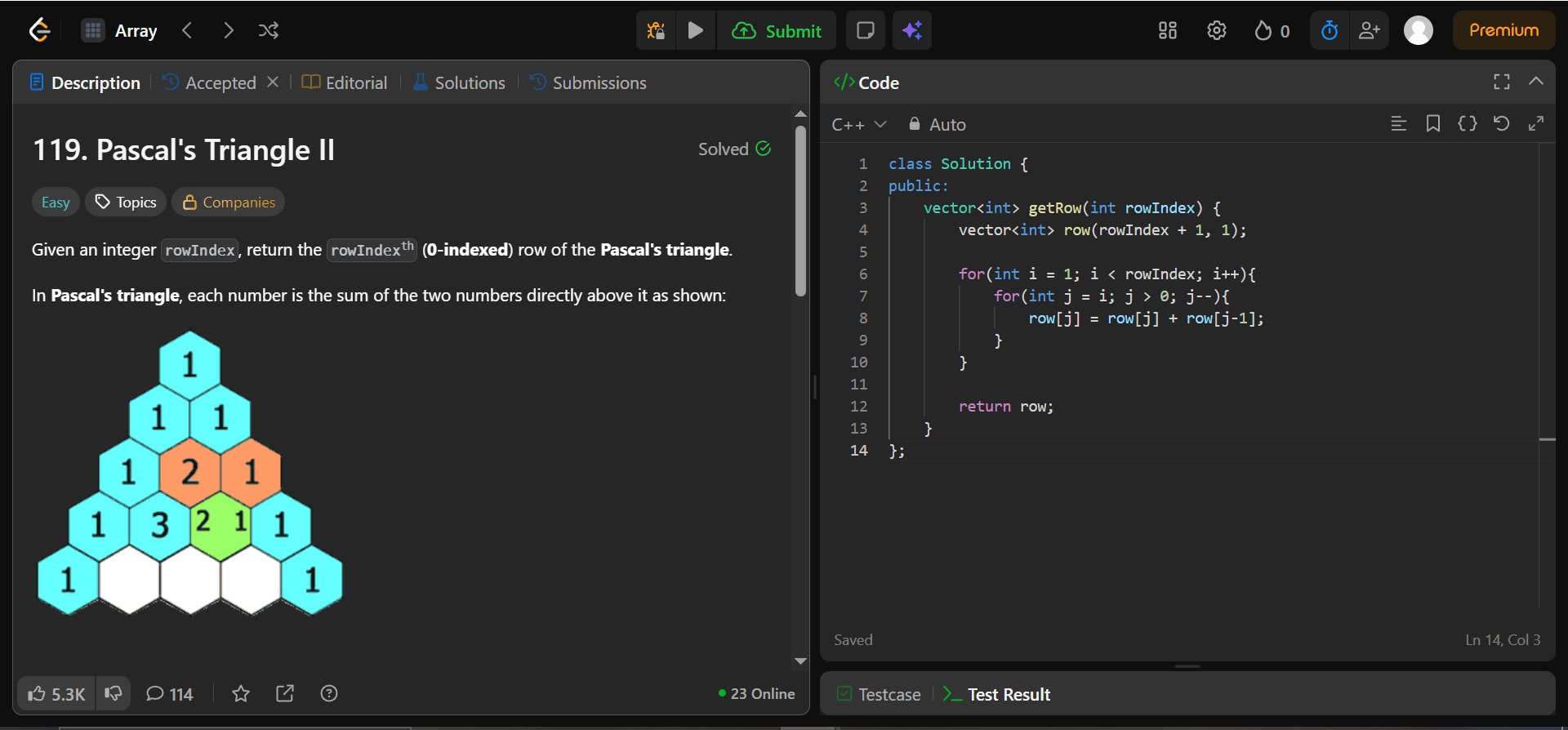Open the notes icon in top toolbar
This screenshot has width=1568, height=730.
pyautogui.click(x=865, y=31)
